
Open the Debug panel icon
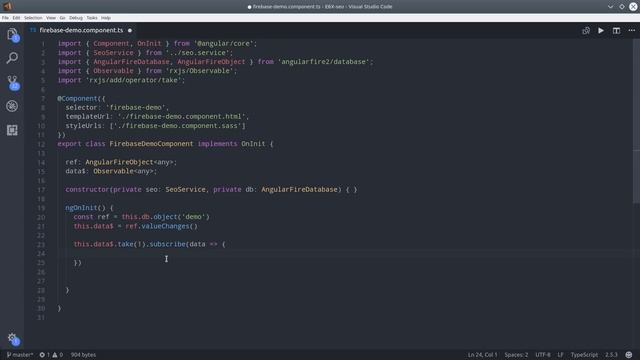tap(12, 106)
